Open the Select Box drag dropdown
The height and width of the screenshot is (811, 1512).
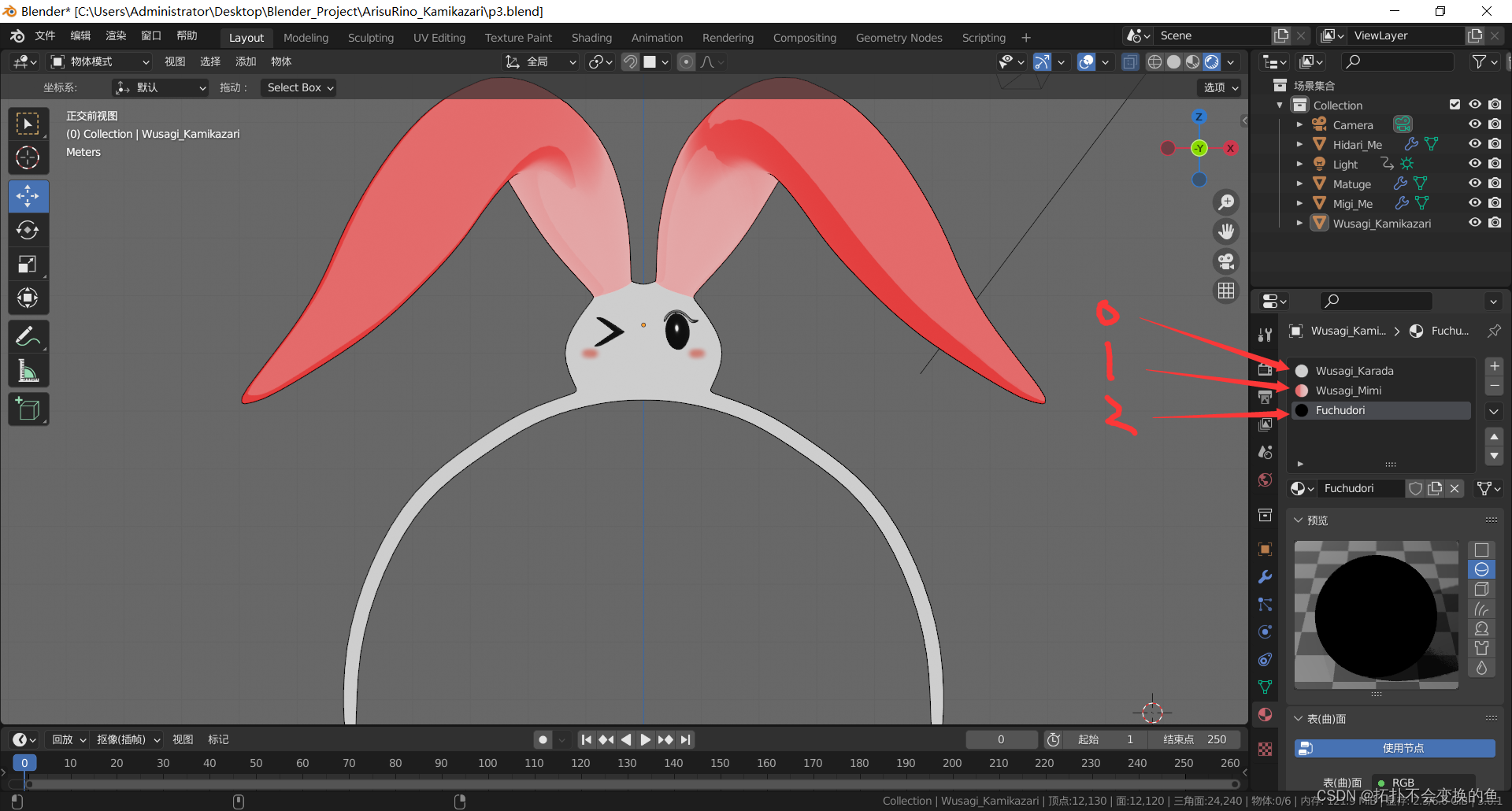[299, 87]
